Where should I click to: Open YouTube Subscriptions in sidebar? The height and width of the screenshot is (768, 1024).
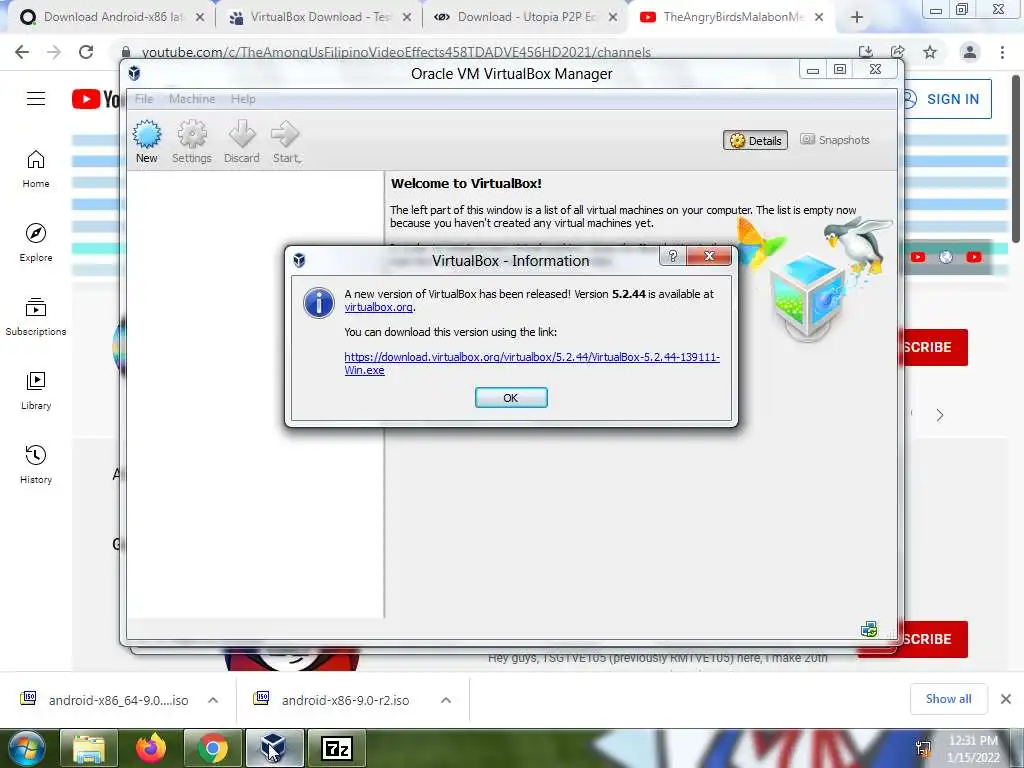[x=36, y=317]
